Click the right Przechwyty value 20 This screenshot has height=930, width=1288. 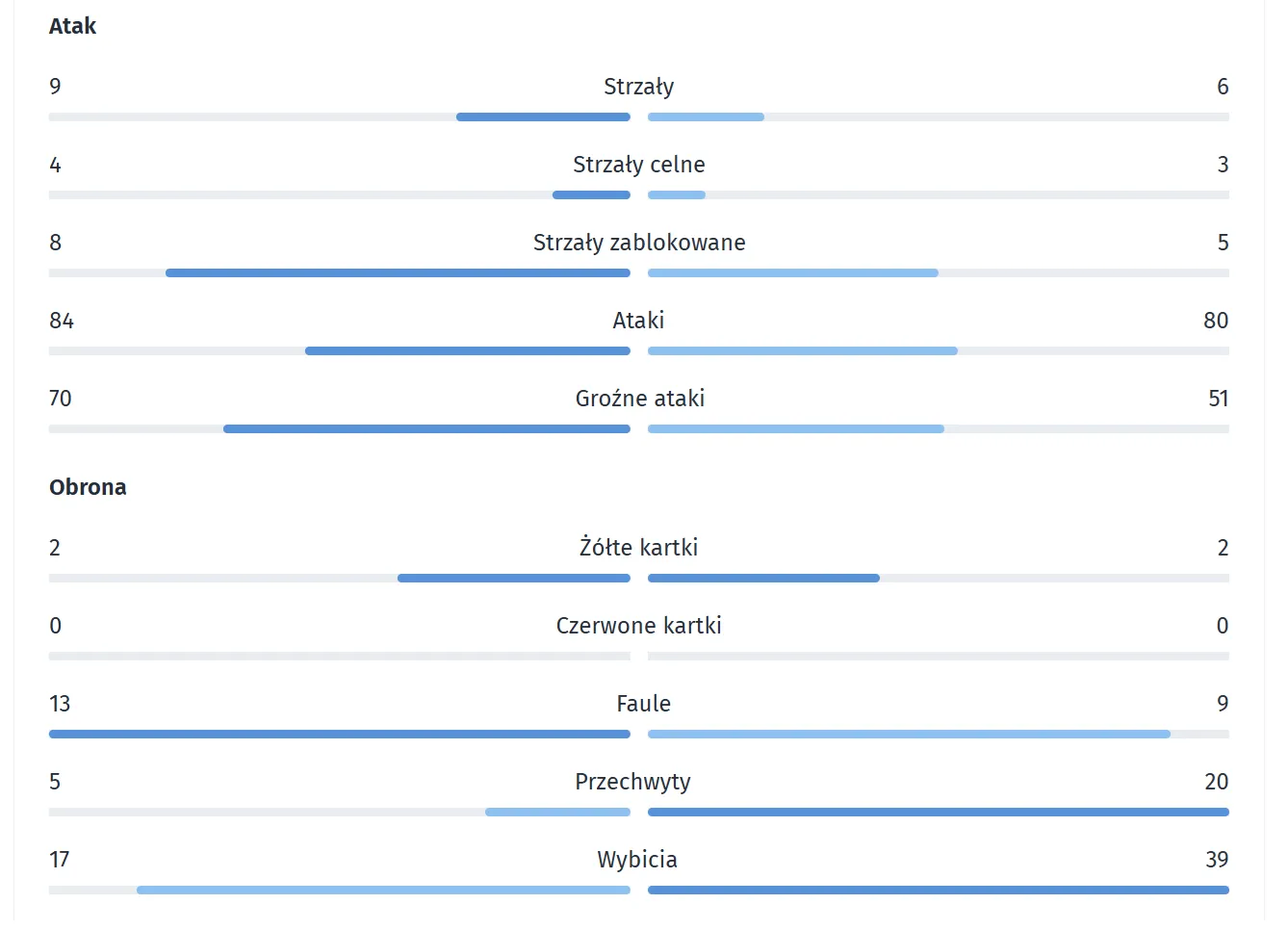click(1216, 782)
